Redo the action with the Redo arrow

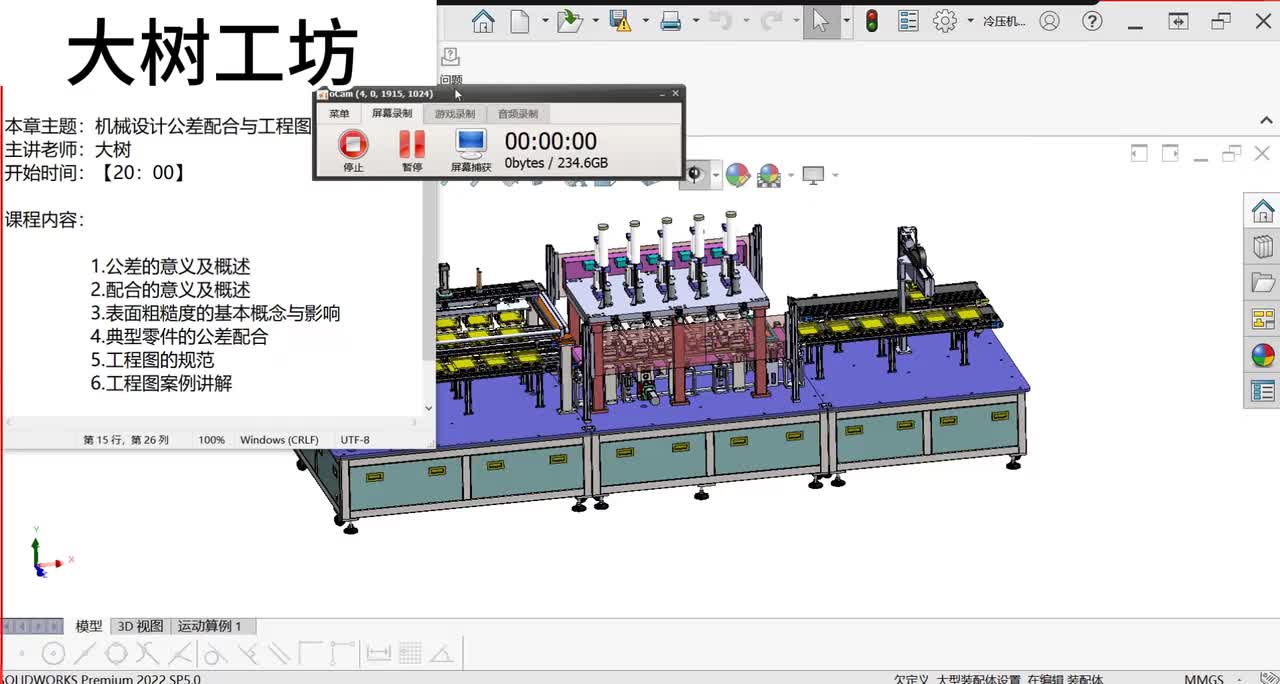(x=771, y=20)
